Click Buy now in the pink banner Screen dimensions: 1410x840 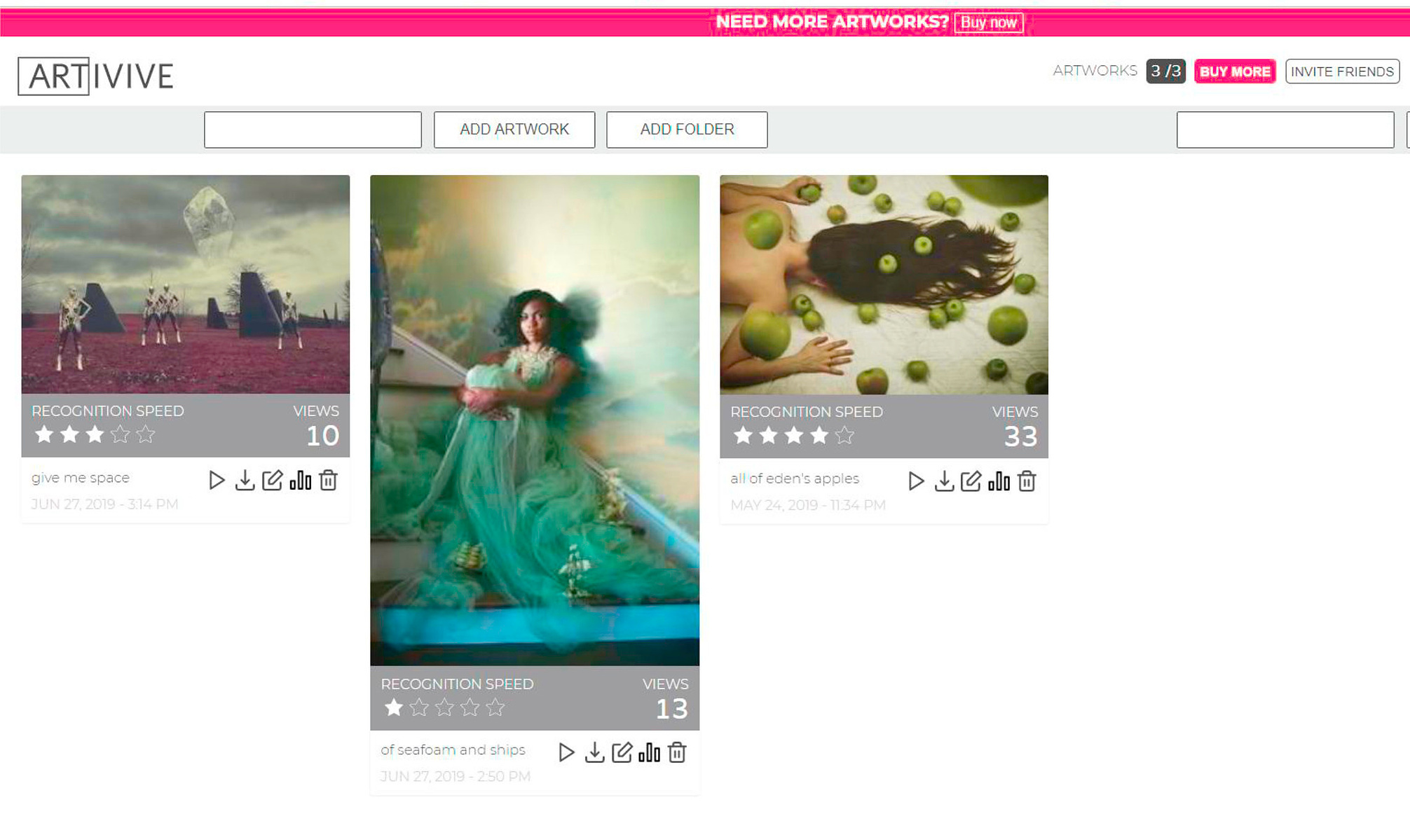click(x=988, y=22)
